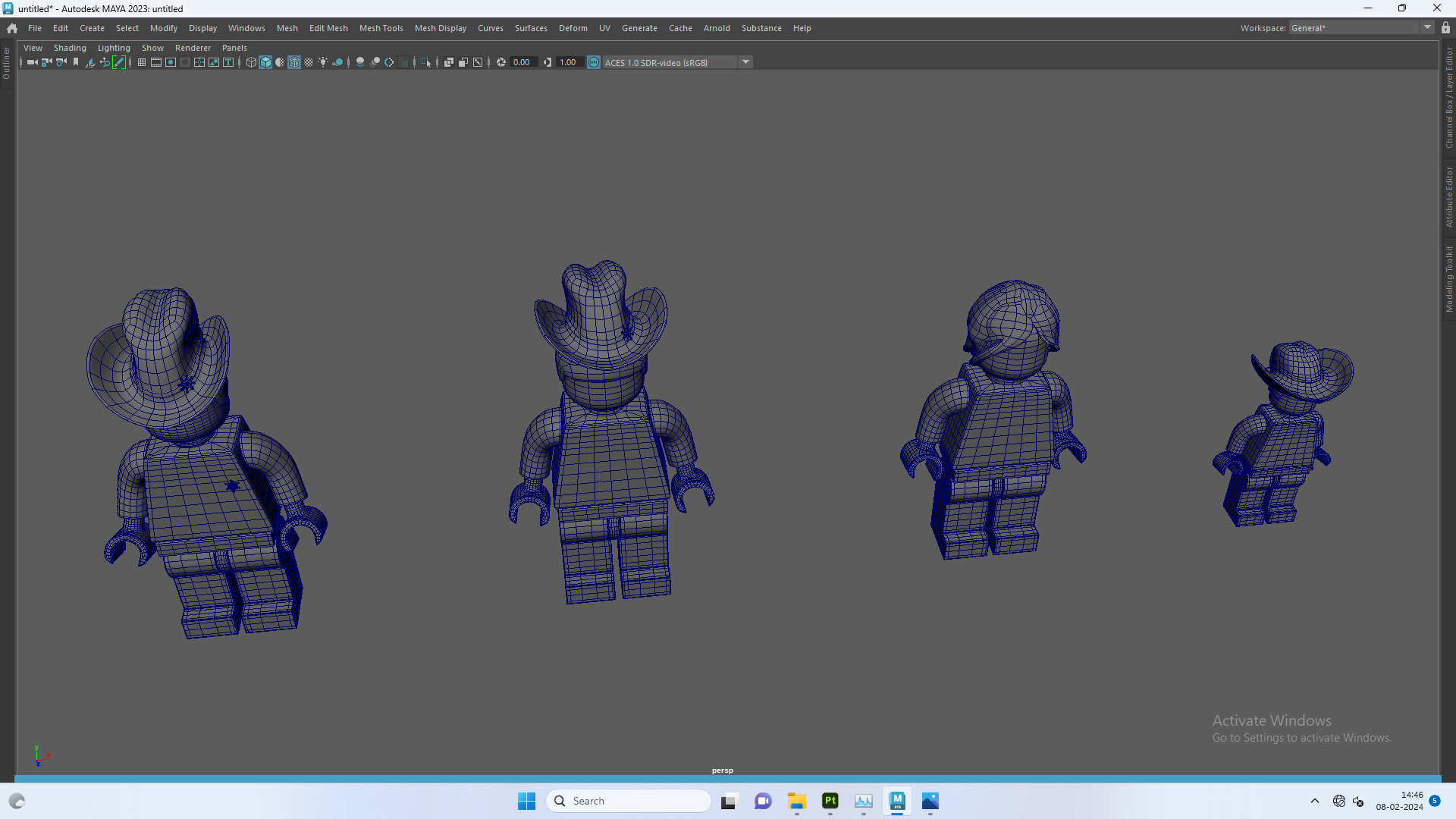Image resolution: width=1456 pixels, height=819 pixels.
Task: Open Camera Attributes icon
Action: point(61,62)
